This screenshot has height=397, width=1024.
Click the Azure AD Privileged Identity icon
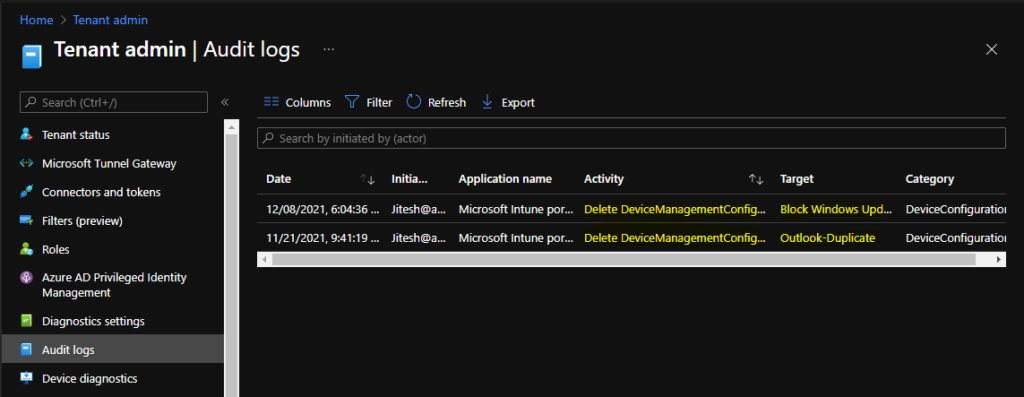tap(26, 278)
